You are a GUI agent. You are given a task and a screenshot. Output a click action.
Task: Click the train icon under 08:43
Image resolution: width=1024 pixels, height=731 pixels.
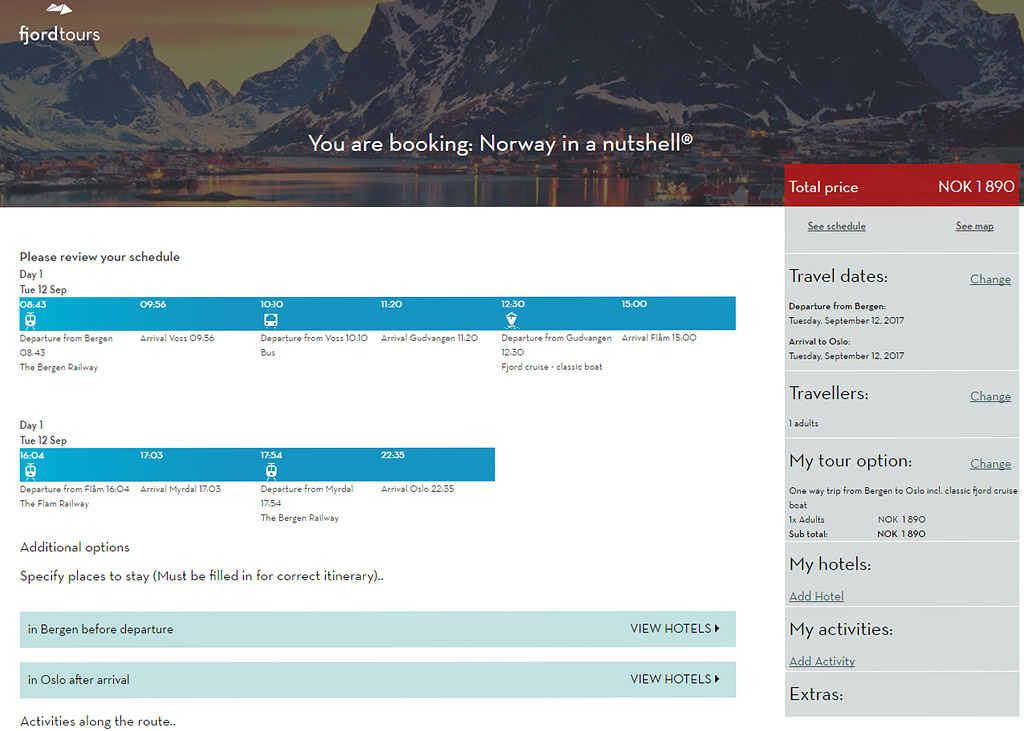click(30, 320)
